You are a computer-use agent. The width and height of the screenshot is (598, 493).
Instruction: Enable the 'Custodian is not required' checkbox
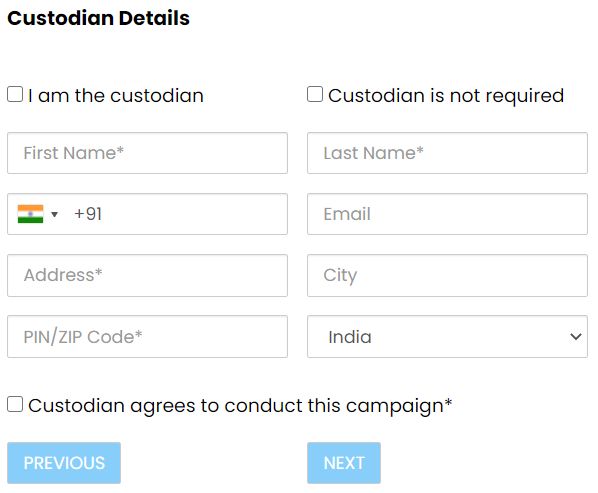315,94
